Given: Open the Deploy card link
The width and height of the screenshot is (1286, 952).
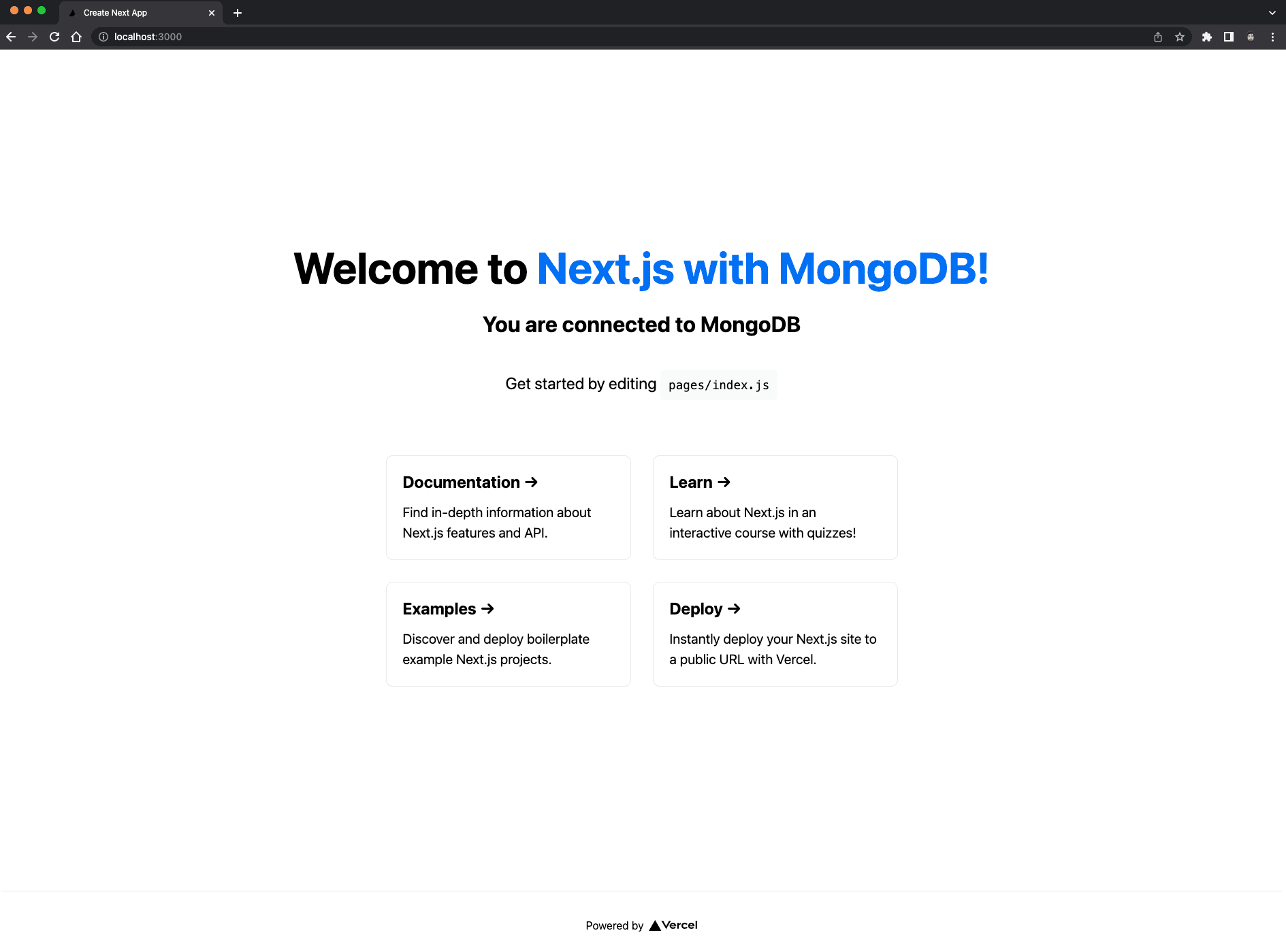Looking at the screenshot, I should pyautogui.click(x=775, y=634).
